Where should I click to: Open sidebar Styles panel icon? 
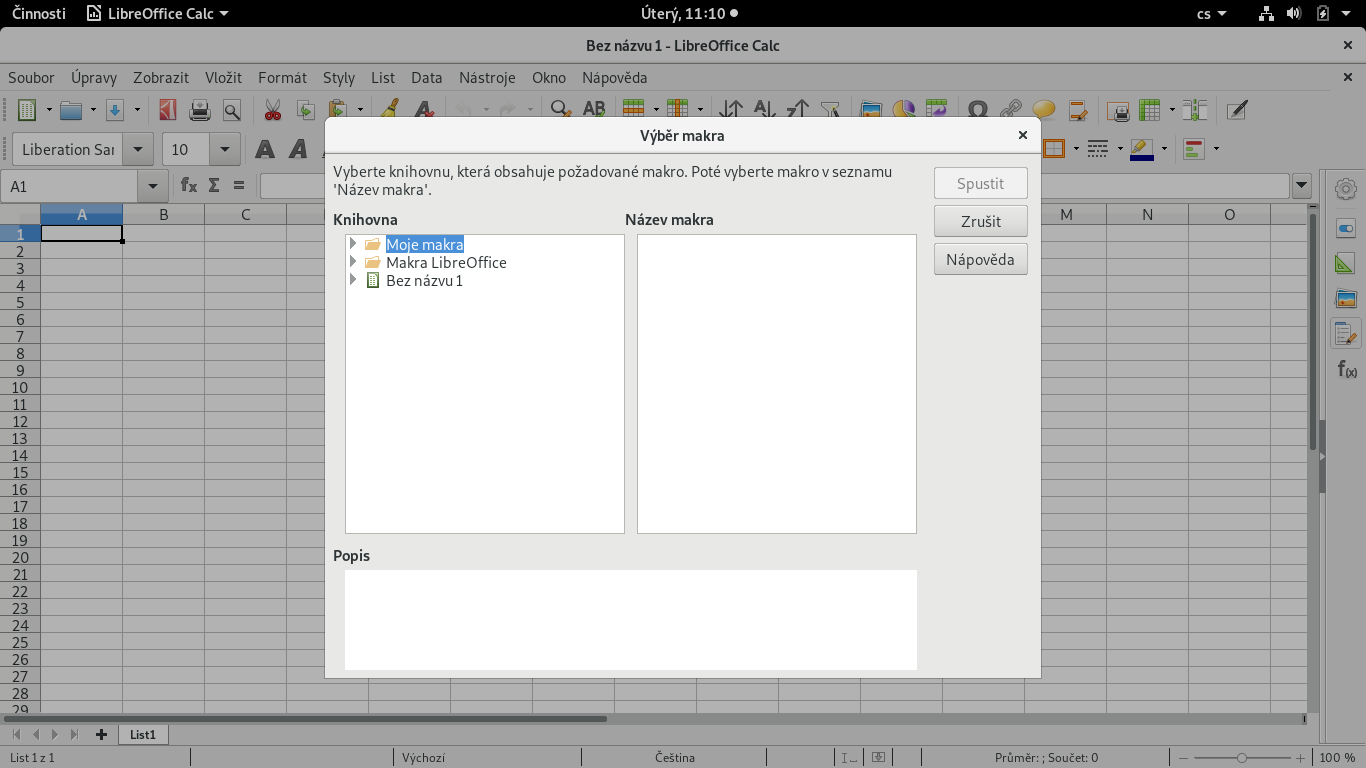click(1346, 264)
